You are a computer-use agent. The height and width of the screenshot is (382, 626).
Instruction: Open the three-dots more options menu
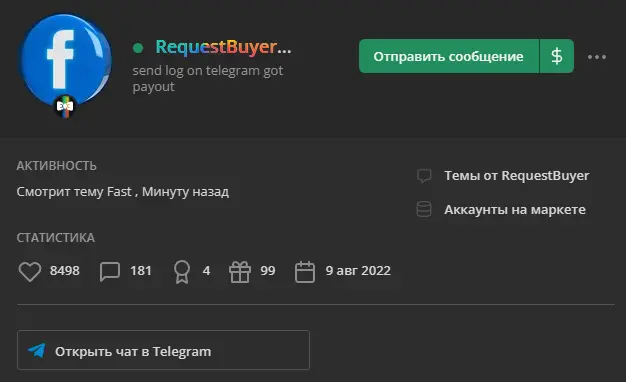pyautogui.click(x=597, y=57)
